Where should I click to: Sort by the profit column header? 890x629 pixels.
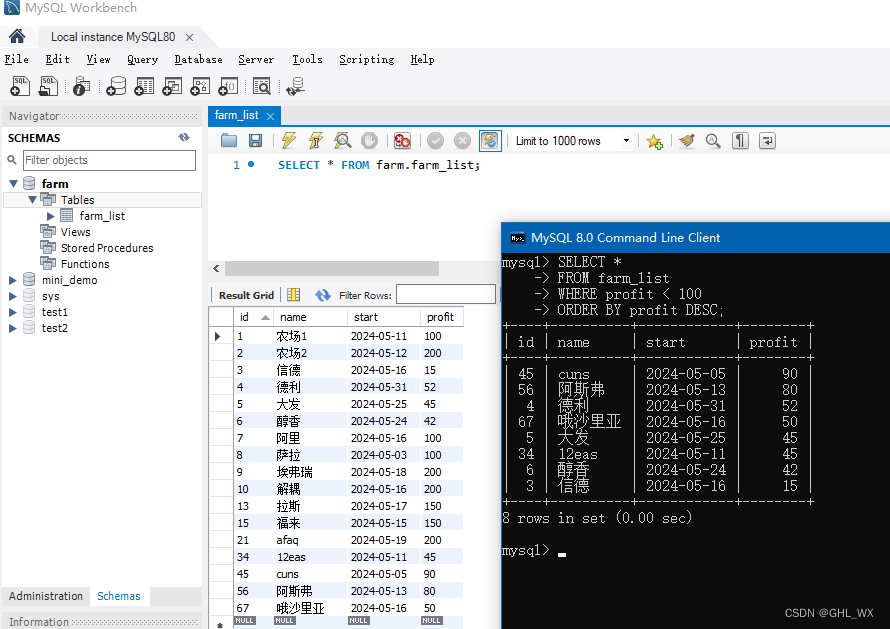pyautogui.click(x=441, y=317)
